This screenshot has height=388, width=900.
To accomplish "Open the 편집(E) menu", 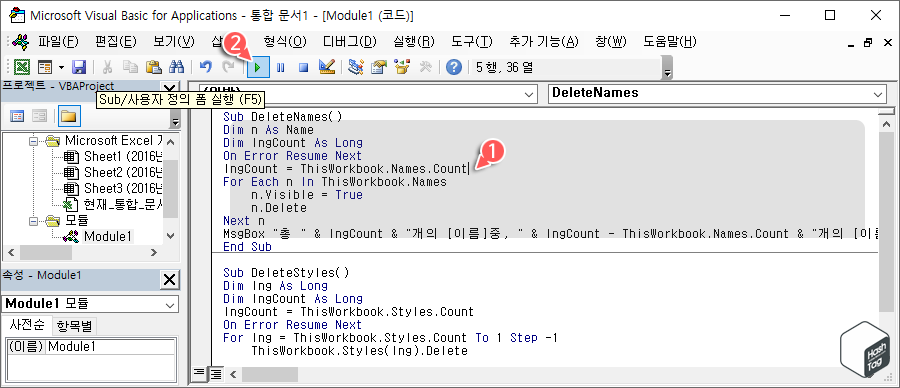I will [x=116, y=42].
